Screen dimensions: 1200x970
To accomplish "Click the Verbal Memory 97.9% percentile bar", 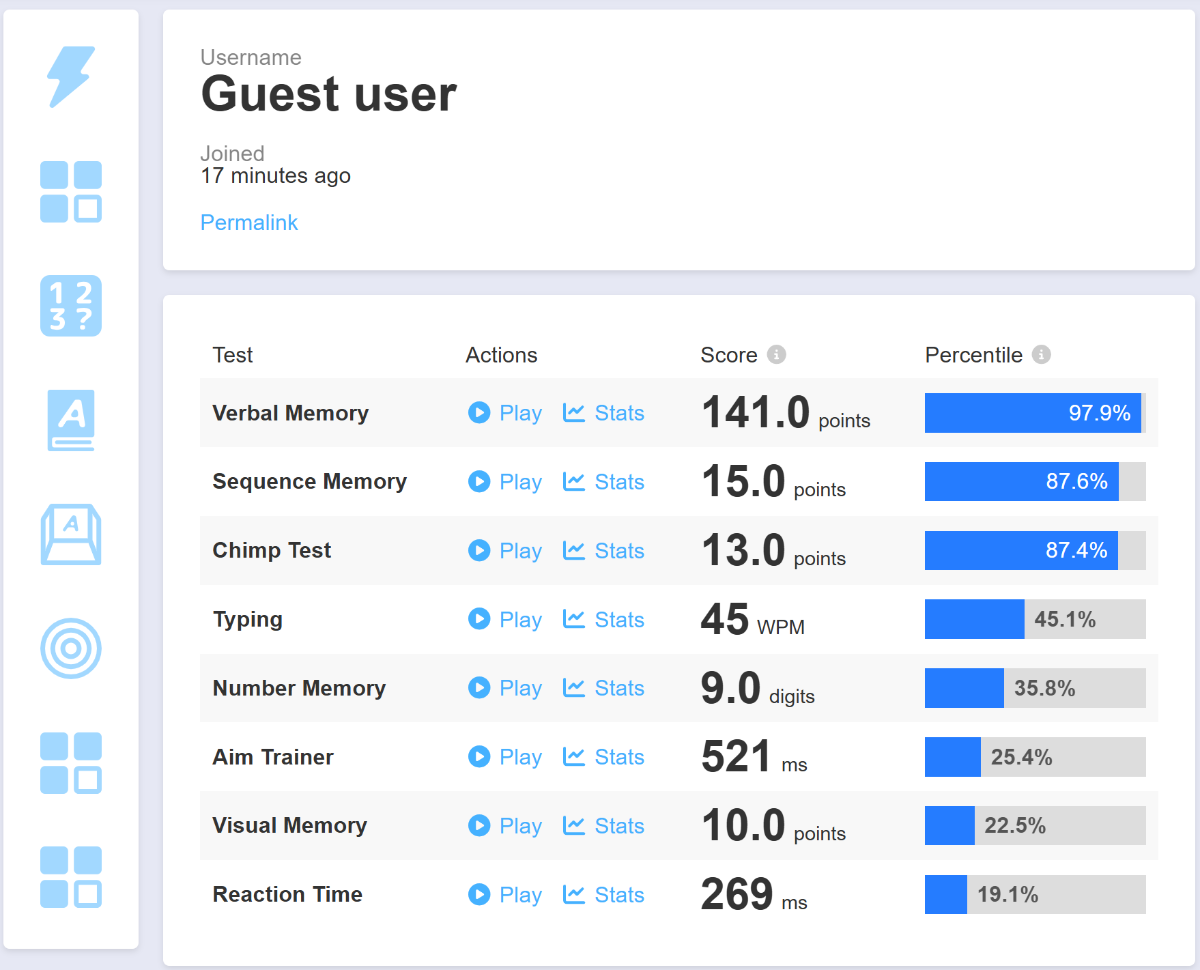I will coord(1035,413).
